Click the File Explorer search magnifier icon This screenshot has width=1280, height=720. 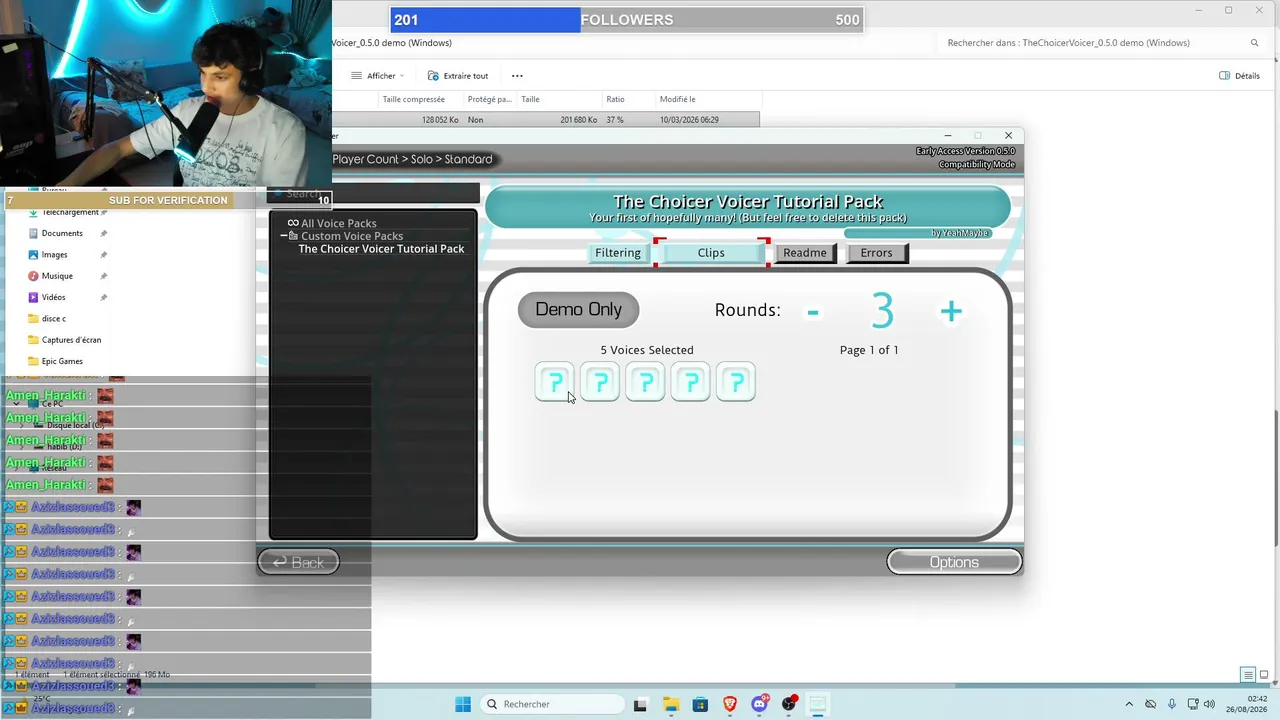coord(1254,43)
